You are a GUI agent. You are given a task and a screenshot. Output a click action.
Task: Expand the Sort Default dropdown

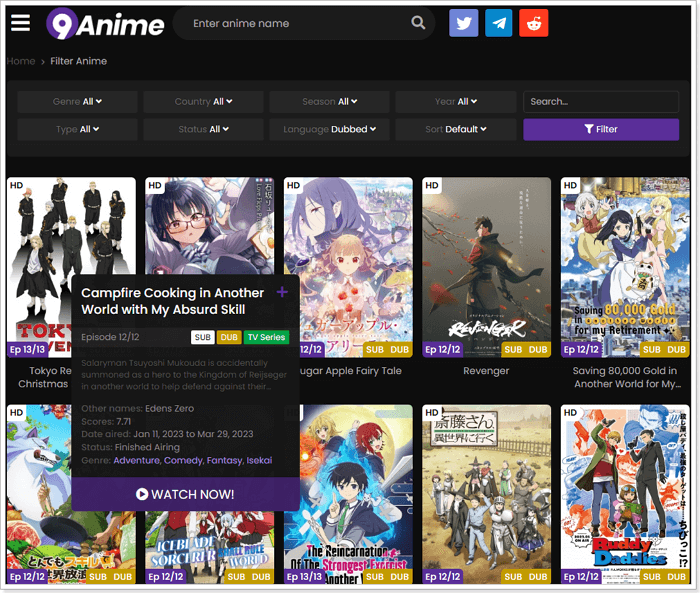click(x=456, y=129)
